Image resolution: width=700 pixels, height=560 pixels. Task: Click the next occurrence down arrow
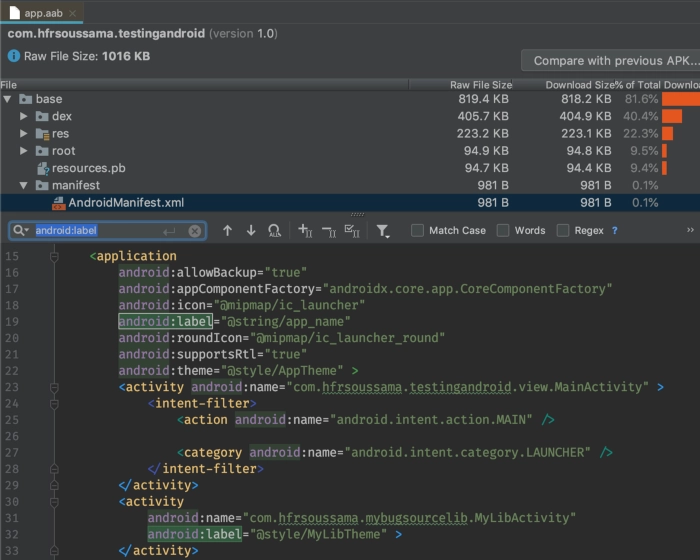(250, 231)
